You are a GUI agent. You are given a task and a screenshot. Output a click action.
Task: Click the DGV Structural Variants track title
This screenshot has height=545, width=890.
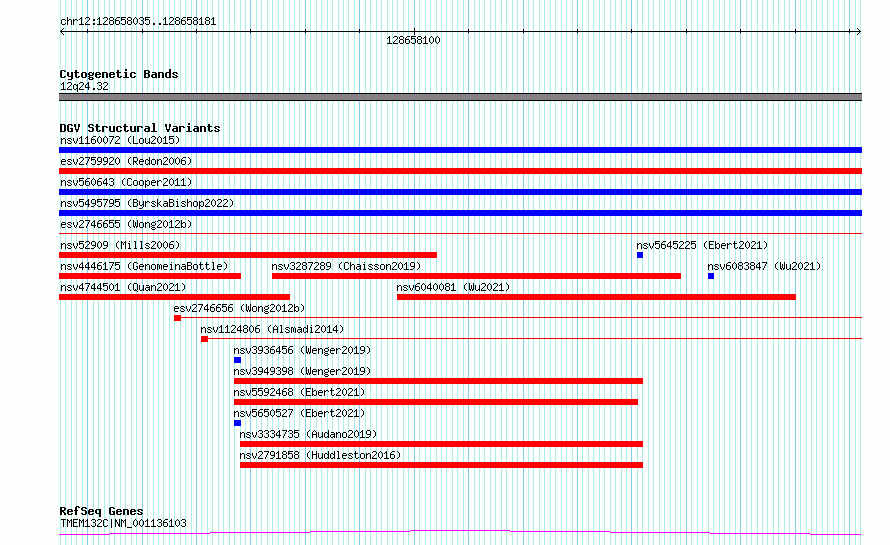point(140,128)
